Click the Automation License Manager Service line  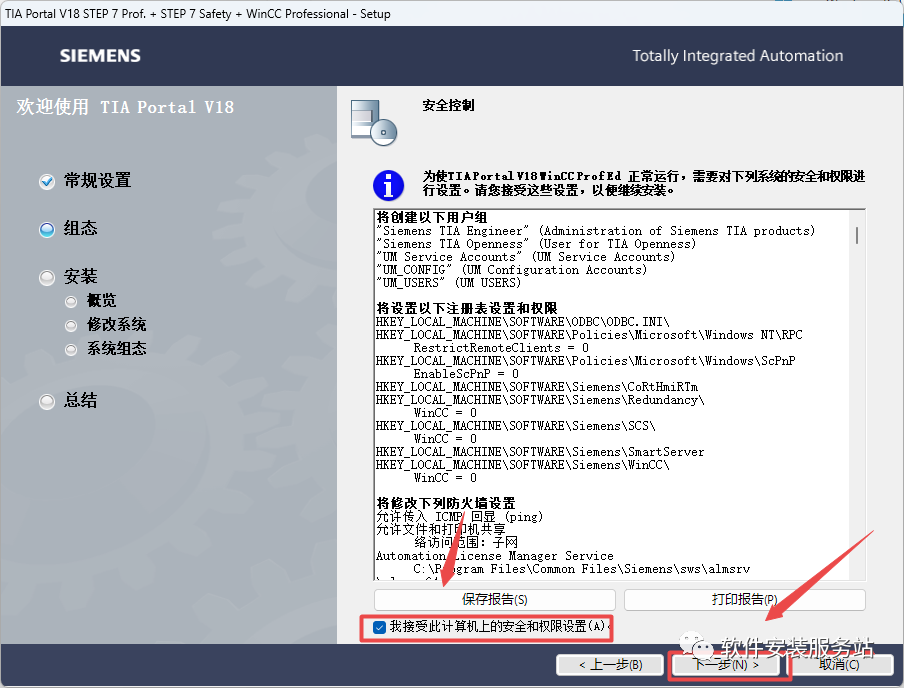pos(495,556)
